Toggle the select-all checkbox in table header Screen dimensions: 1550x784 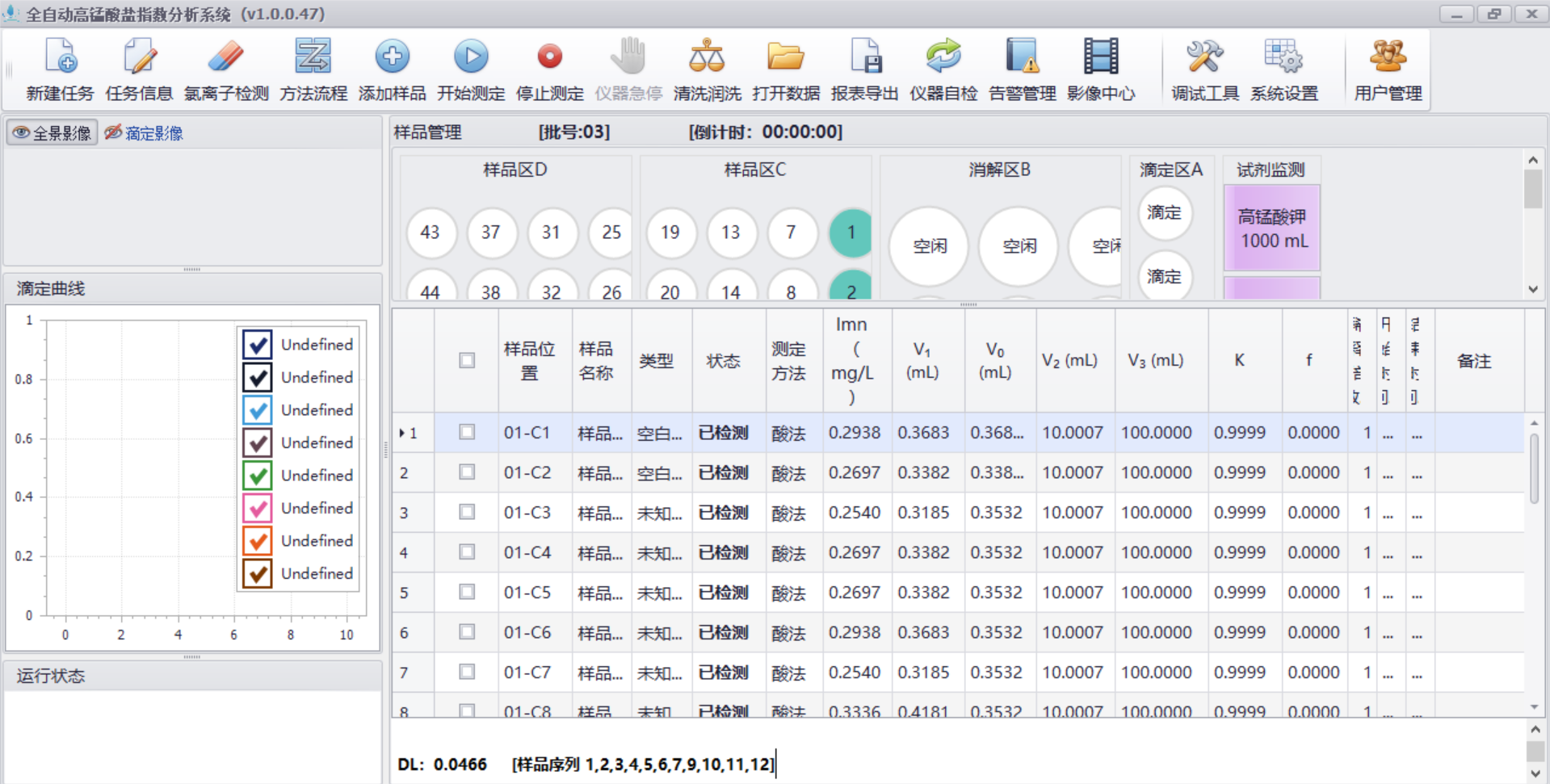pos(467,360)
